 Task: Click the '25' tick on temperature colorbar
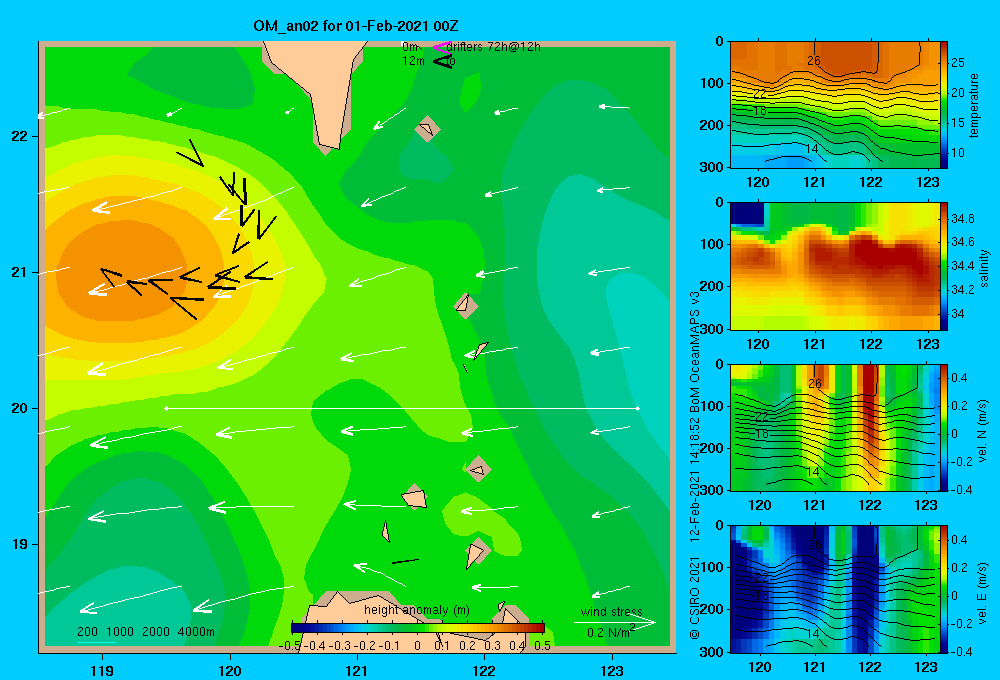[958, 63]
